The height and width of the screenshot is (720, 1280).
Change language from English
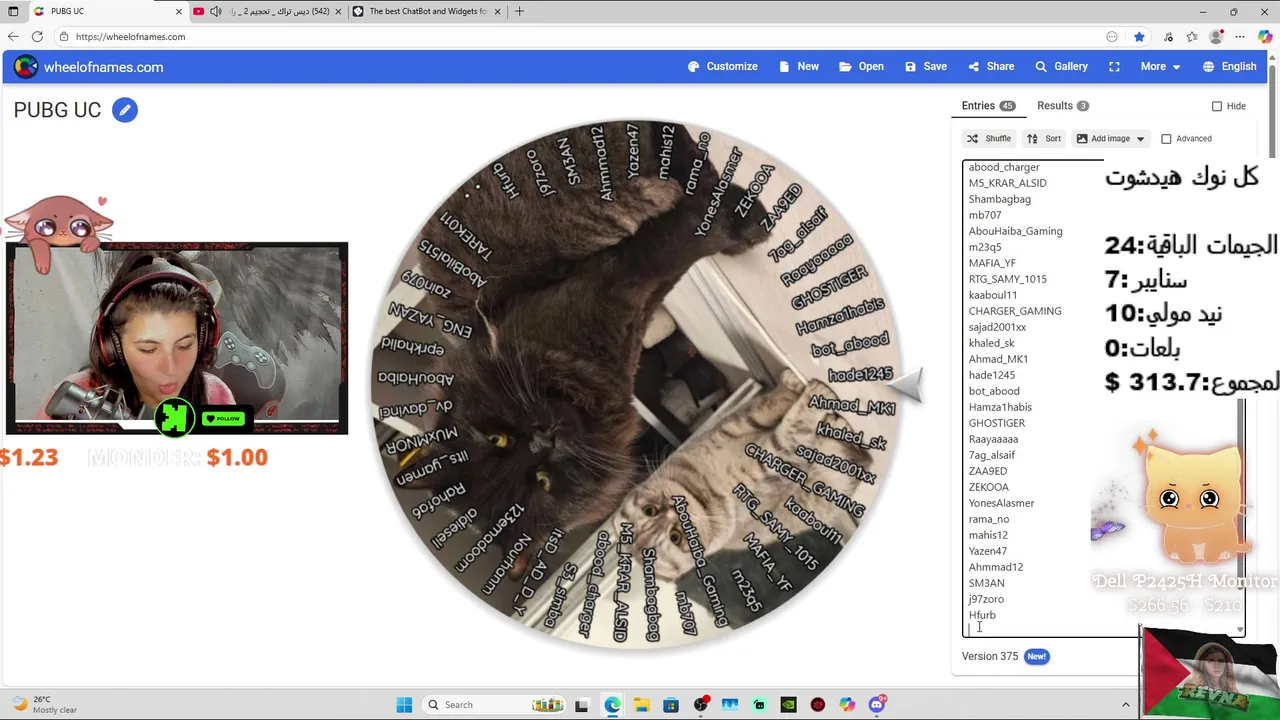(x=1229, y=67)
